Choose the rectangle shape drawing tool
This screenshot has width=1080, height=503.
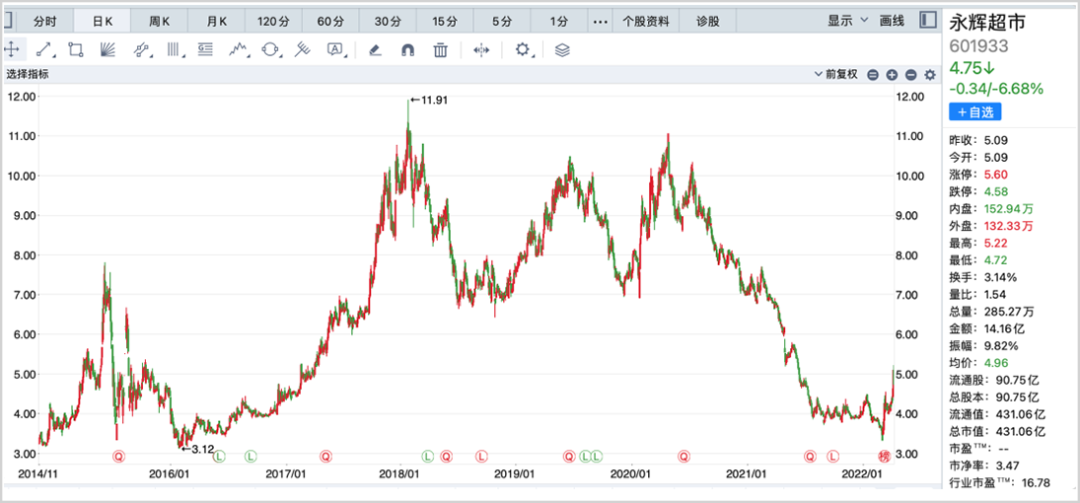pyautogui.click(x=75, y=49)
